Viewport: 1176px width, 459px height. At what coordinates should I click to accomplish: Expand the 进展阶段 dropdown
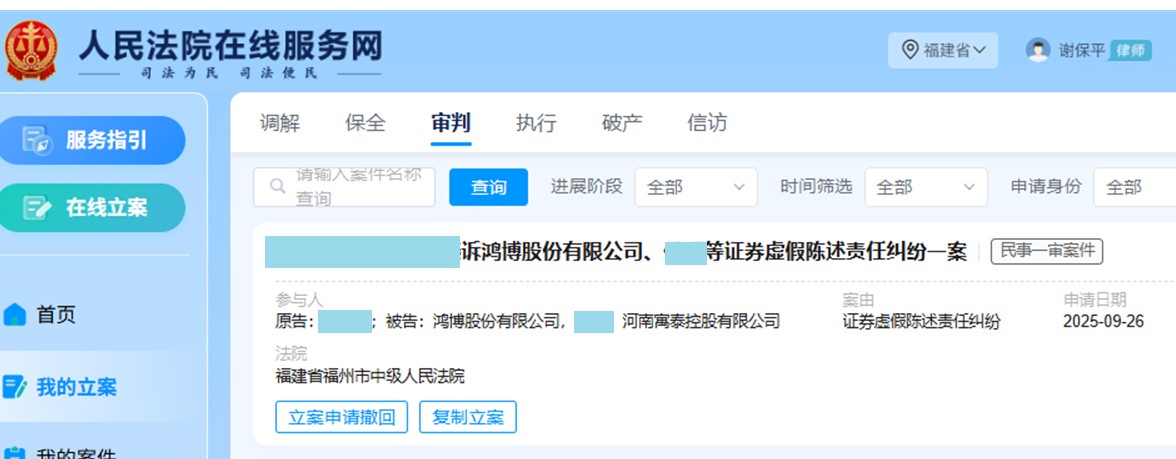[696, 187]
